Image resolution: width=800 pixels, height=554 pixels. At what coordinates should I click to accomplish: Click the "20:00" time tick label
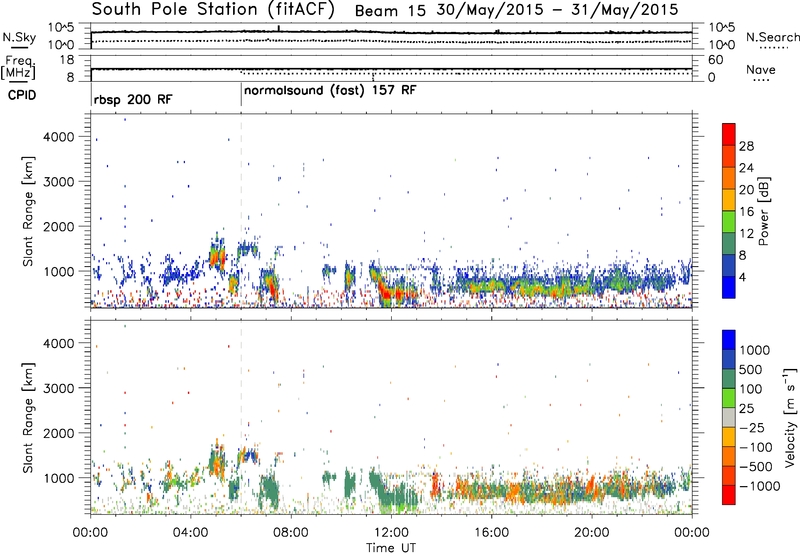591,533
